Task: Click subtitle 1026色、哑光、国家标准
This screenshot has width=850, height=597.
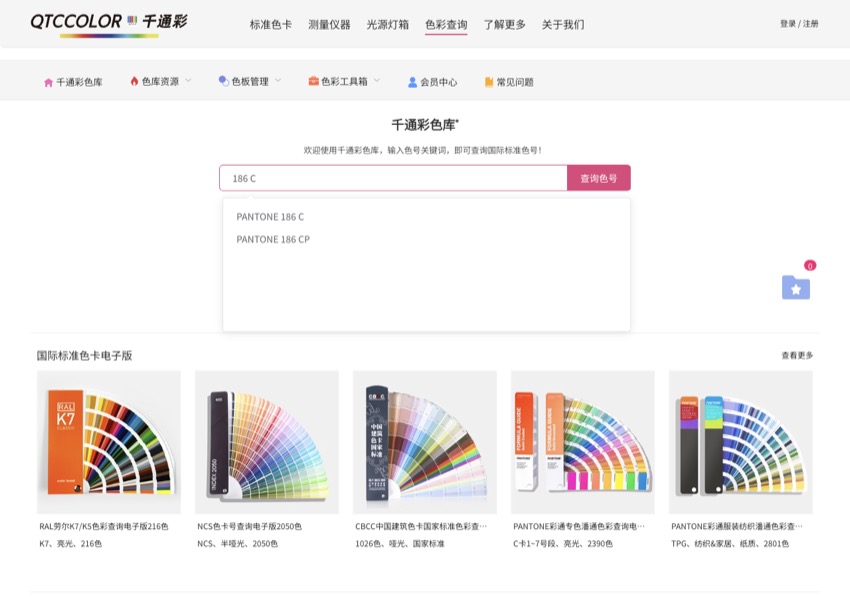Action: pyautogui.click(x=400, y=543)
